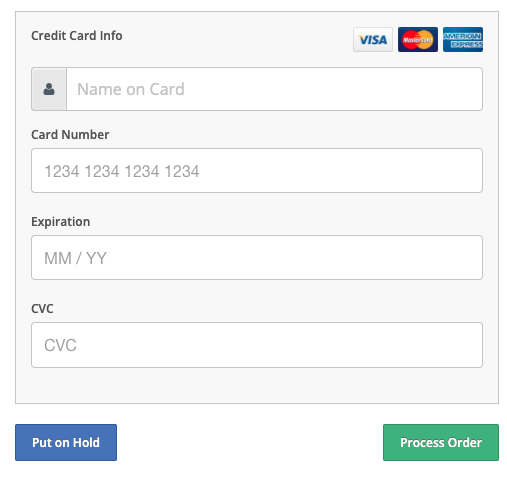
Task: Click the person icon beside Name on Card
Action: (x=49, y=89)
